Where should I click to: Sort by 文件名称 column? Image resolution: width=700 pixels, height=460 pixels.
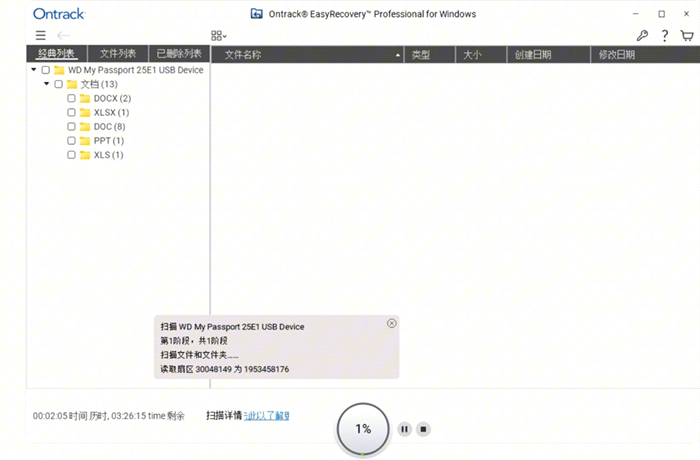(x=307, y=54)
